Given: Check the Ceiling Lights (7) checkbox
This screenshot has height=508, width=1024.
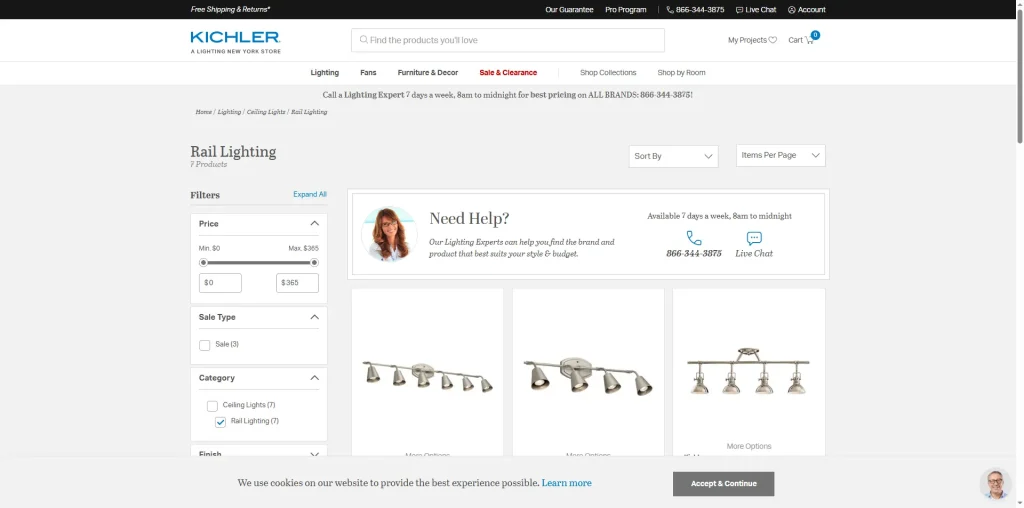Looking at the screenshot, I should pos(212,406).
